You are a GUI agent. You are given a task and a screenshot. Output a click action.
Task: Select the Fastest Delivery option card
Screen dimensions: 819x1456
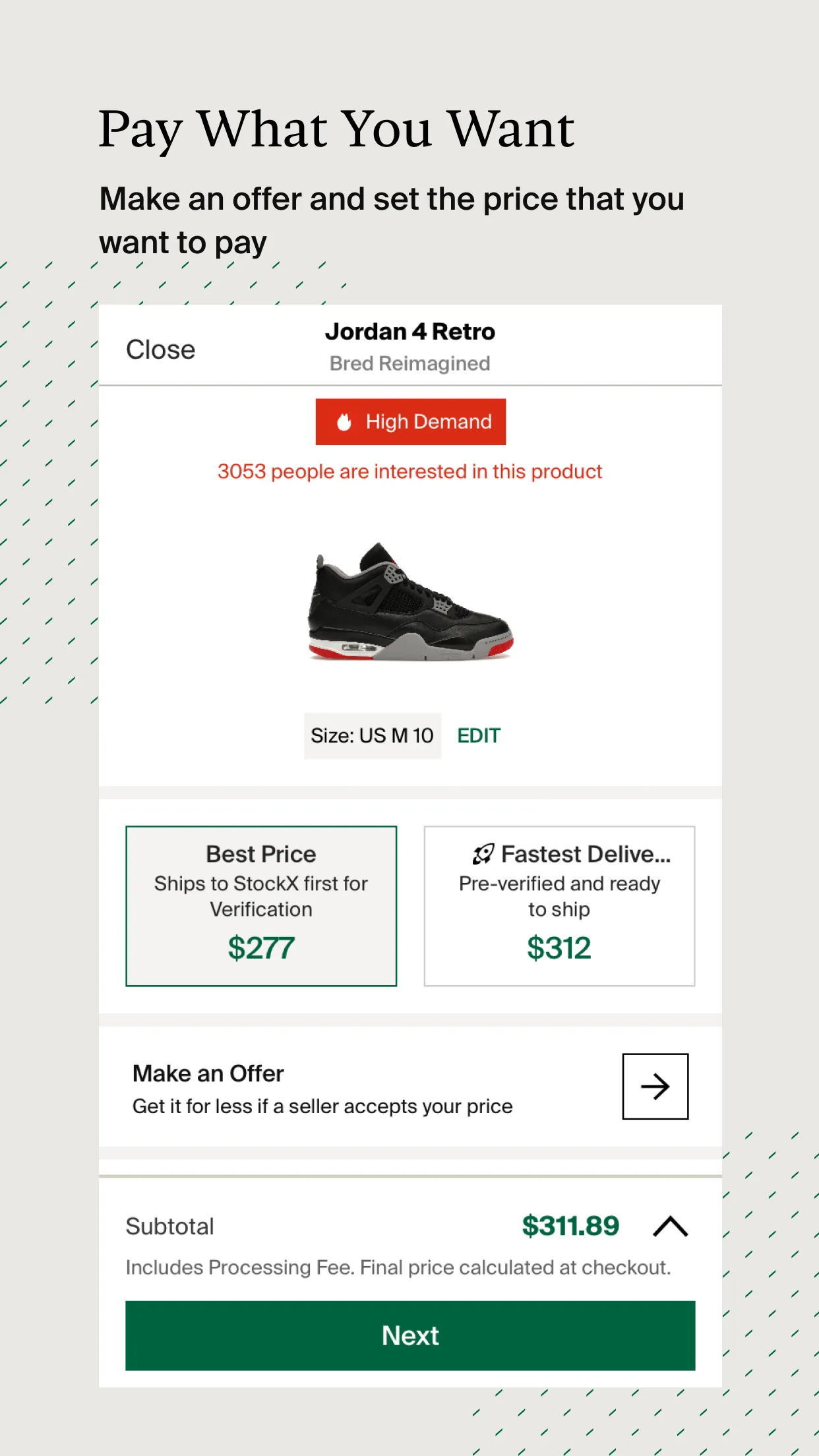559,905
